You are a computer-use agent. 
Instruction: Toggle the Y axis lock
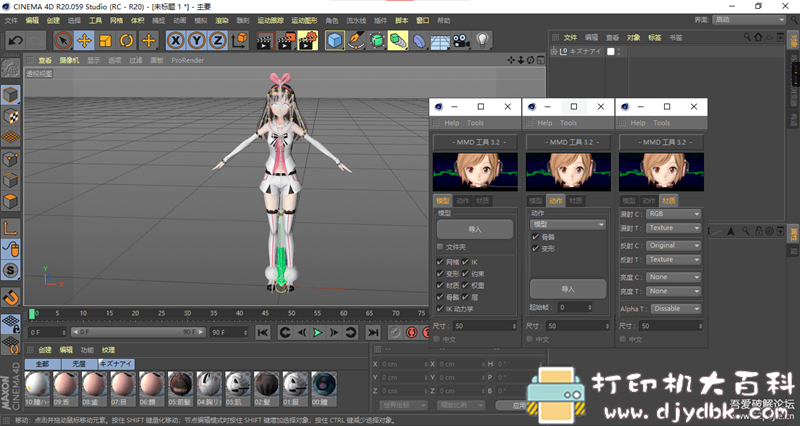point(196,40)
